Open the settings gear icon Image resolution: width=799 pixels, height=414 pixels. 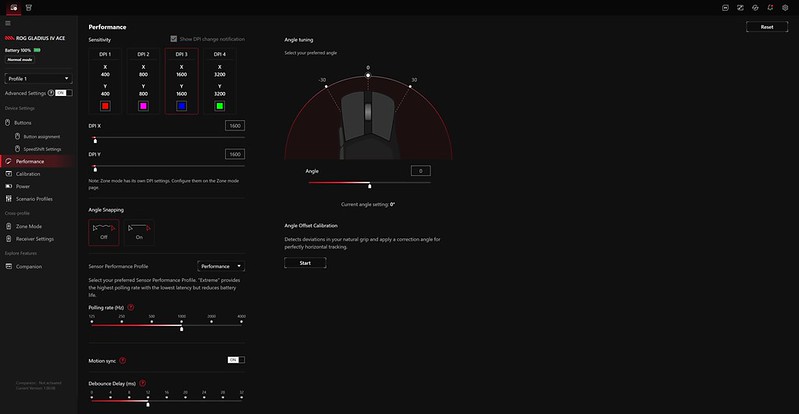coord(785,8)
